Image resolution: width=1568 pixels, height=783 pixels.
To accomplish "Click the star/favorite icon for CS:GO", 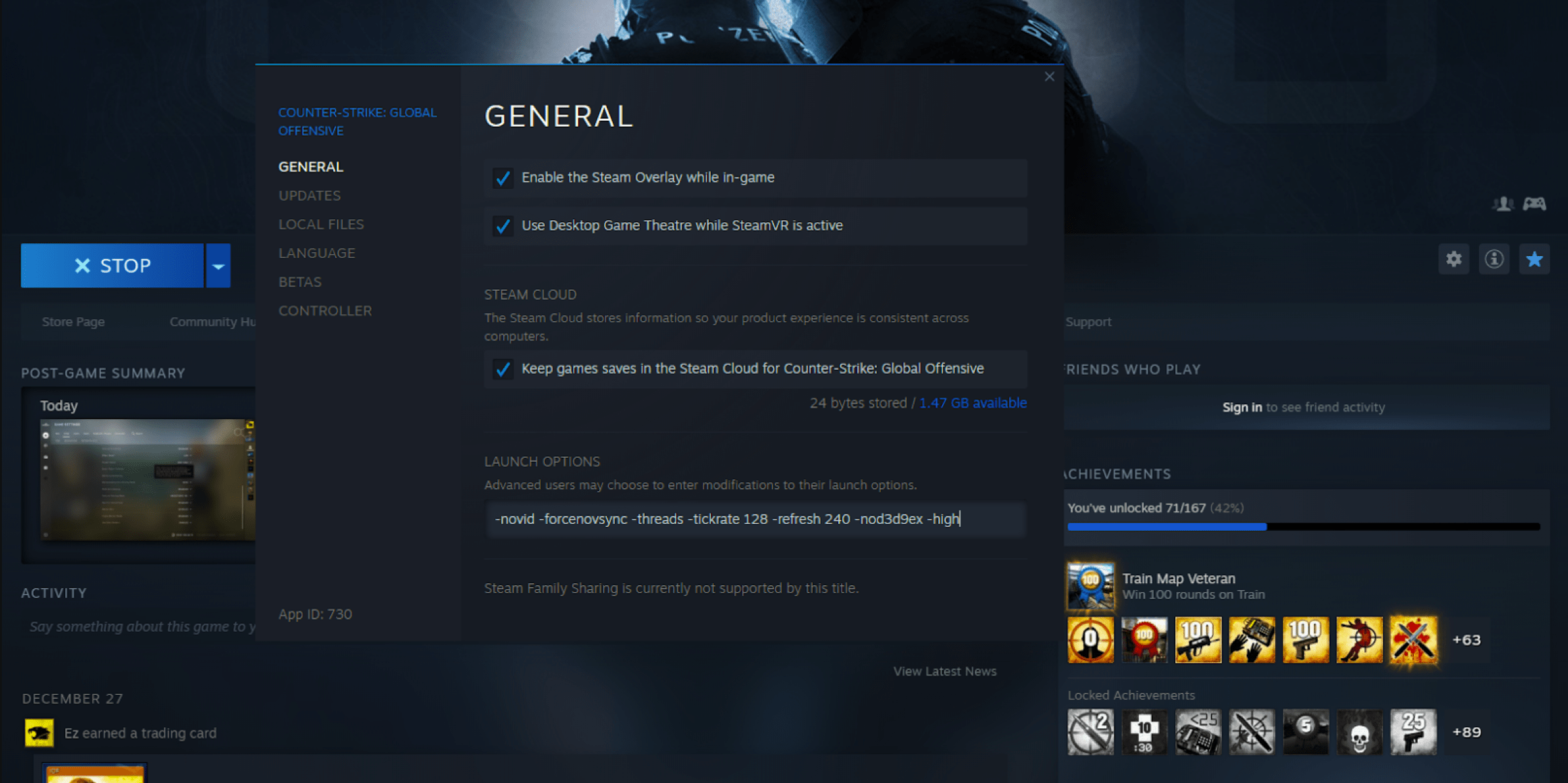I will tap(1537, 259).
